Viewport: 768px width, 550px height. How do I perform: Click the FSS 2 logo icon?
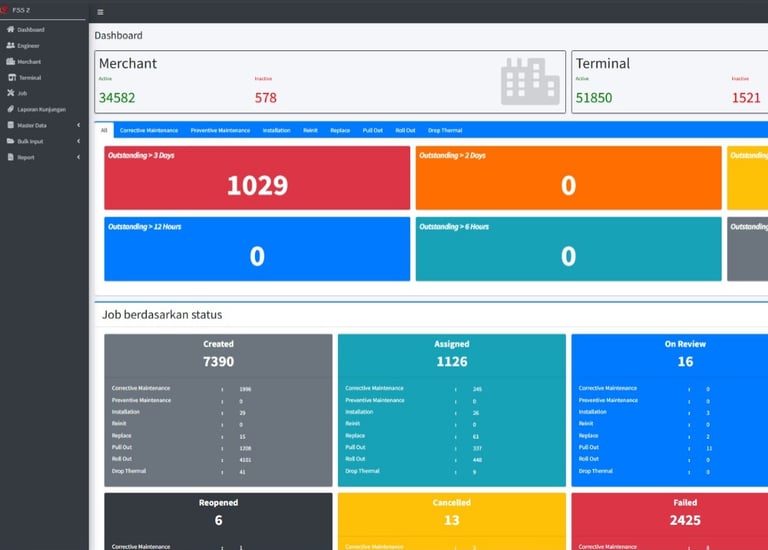(4, 10)
